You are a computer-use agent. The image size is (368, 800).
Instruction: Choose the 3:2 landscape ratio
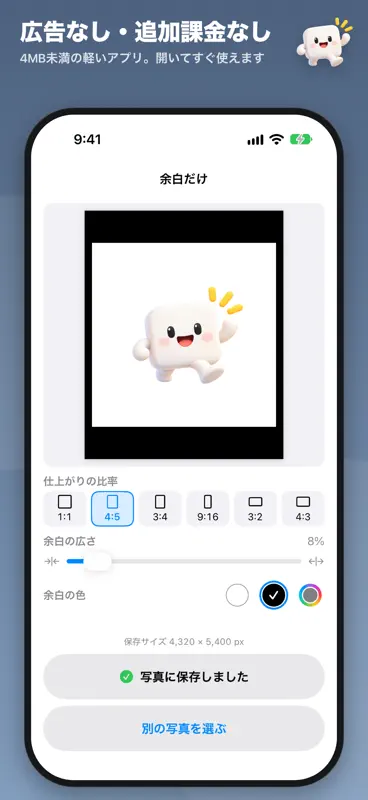tap(255, 509)
